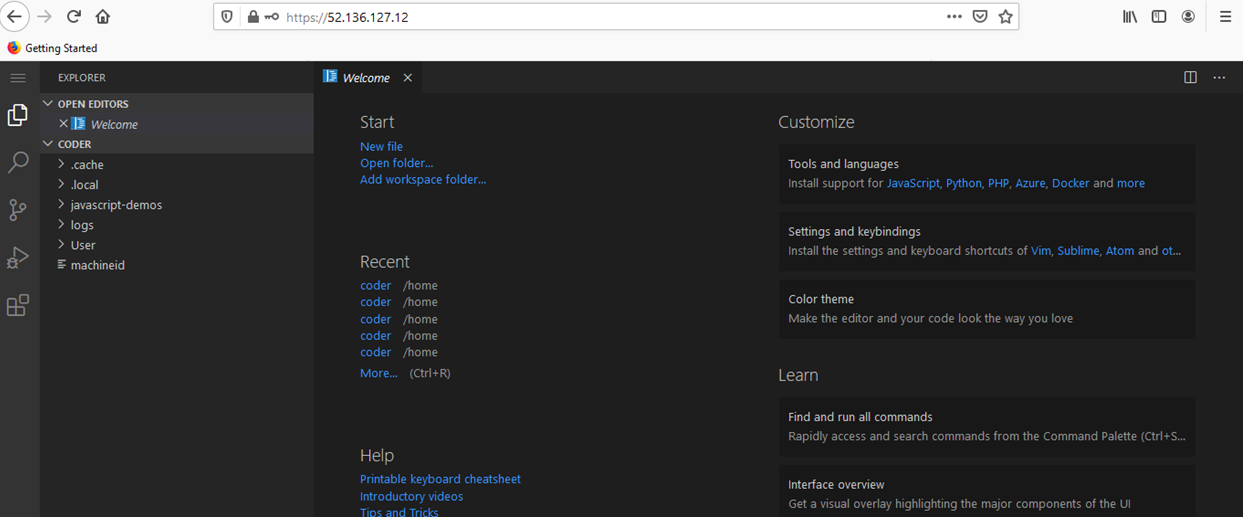The height and width of the screenshot is (517, 1244).
Task: Go to Firefox home page
Action: (x=103, y=16)
